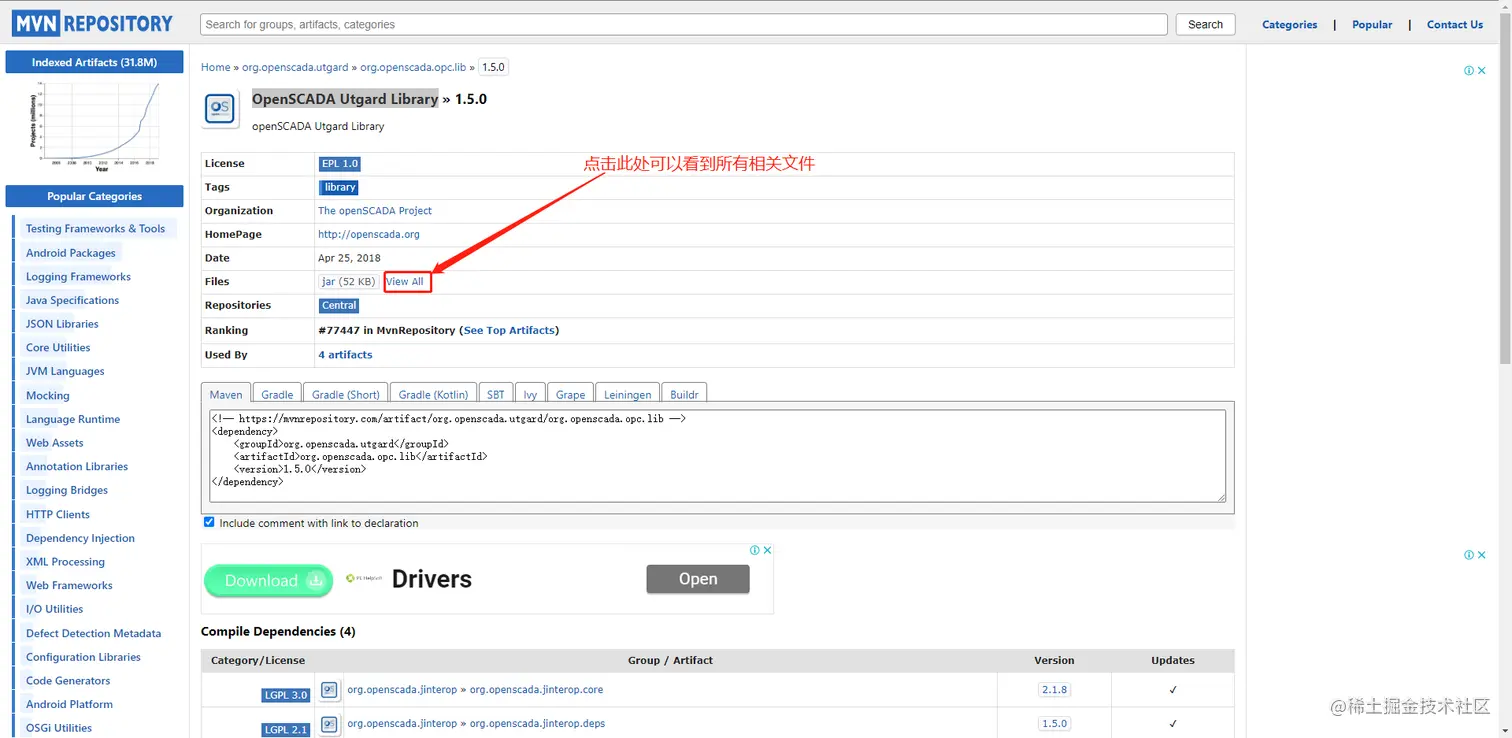Click the LGPL 2.1 license badge
The height and width of the screenshot is (738, 1512).
click(287, 730)
